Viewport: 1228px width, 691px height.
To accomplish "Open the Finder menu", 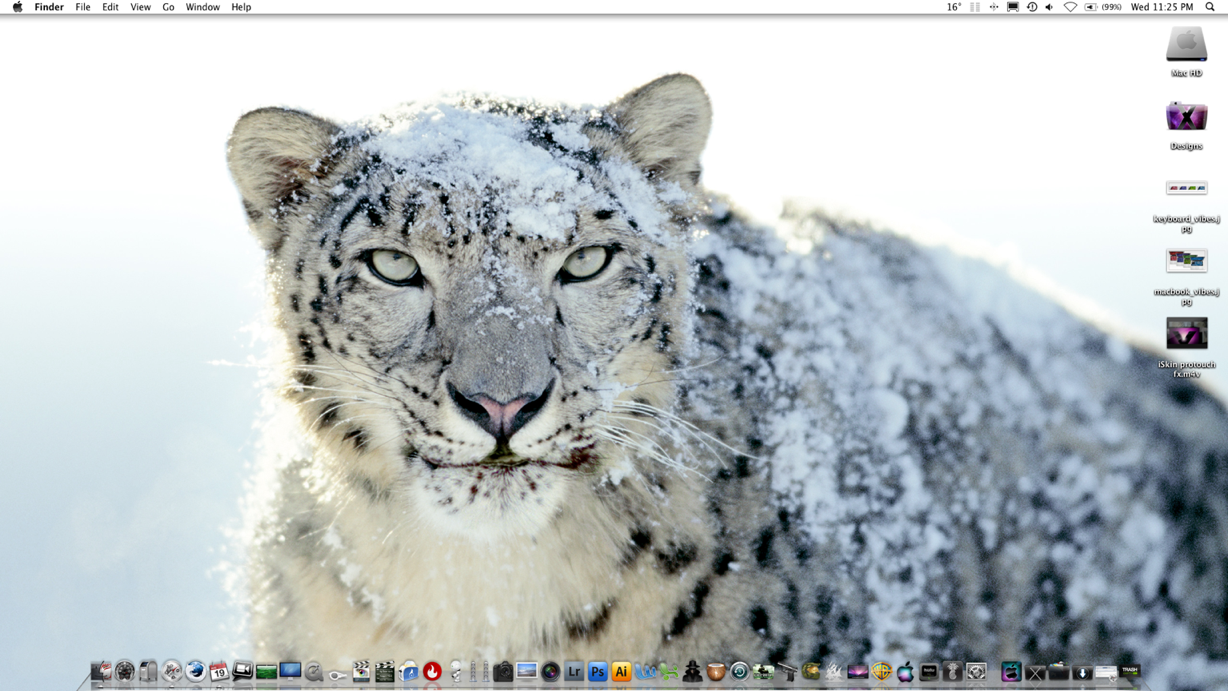I will coord(49,7).
